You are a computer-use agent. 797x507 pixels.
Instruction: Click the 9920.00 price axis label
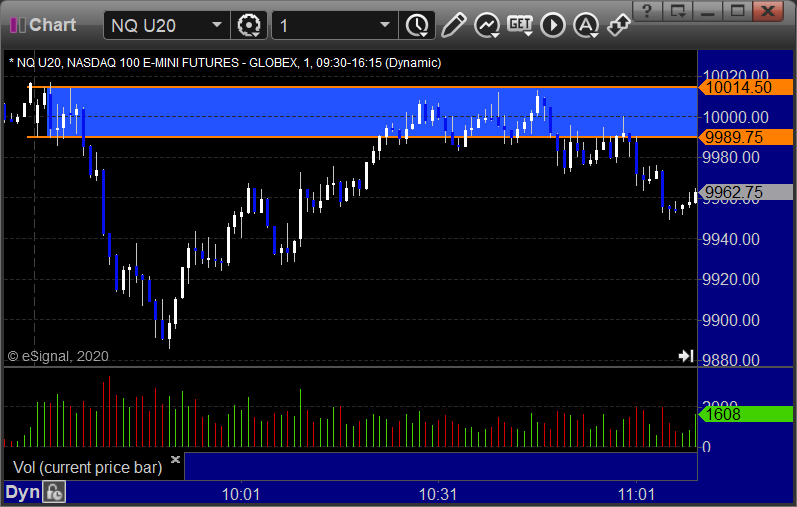731,279
